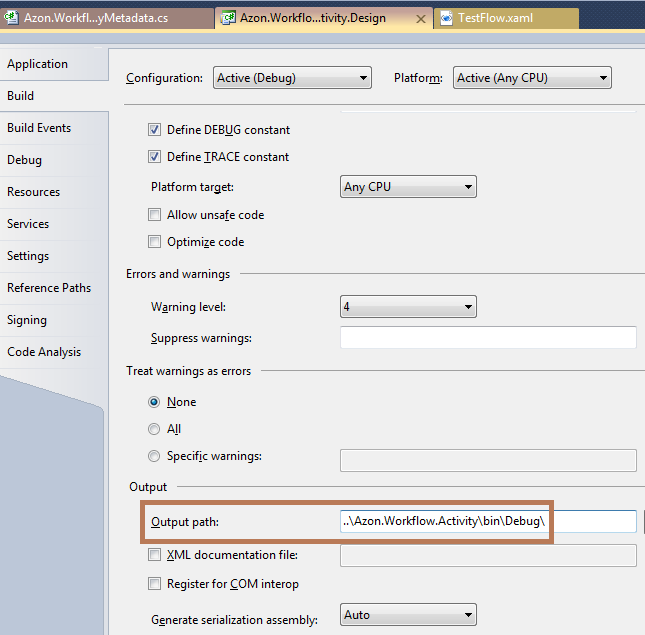Uncheck Define TRACE constant
This screenshot has height=635, width=645.
pos(155,157)
